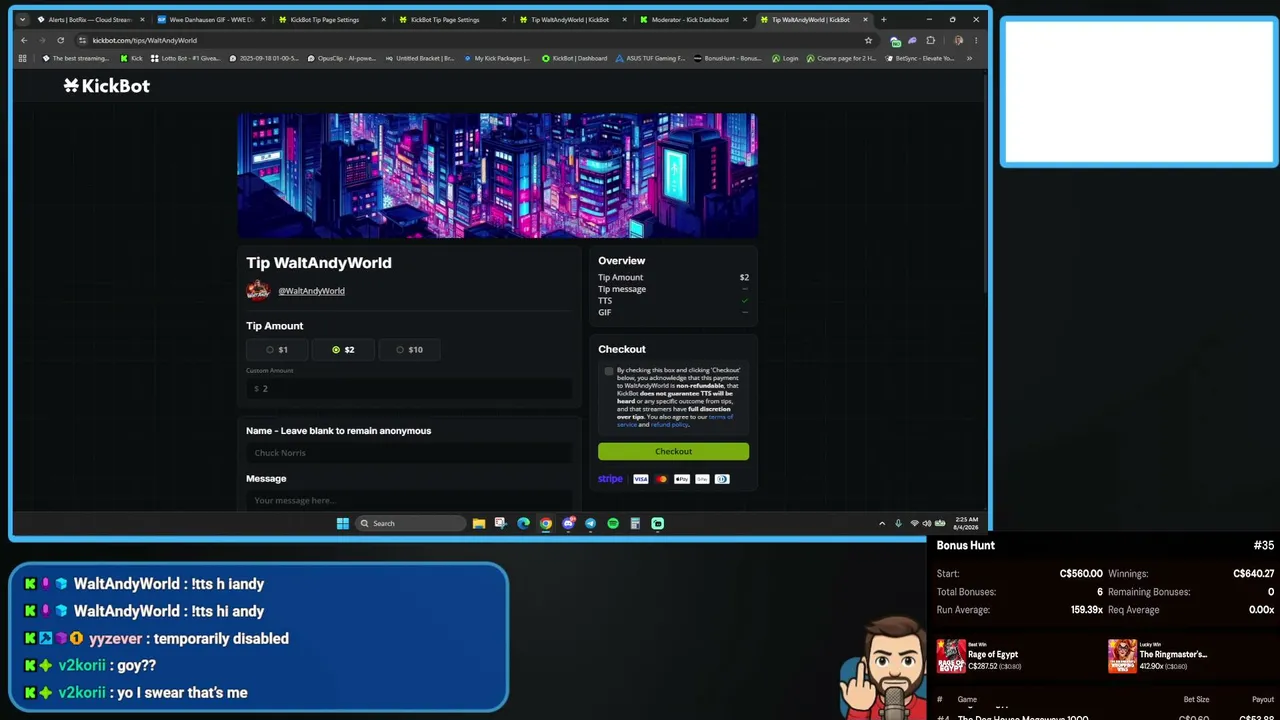Open the Calculator app on the taskbar
The image size is (1280, 720).
(x=635, y=523)
